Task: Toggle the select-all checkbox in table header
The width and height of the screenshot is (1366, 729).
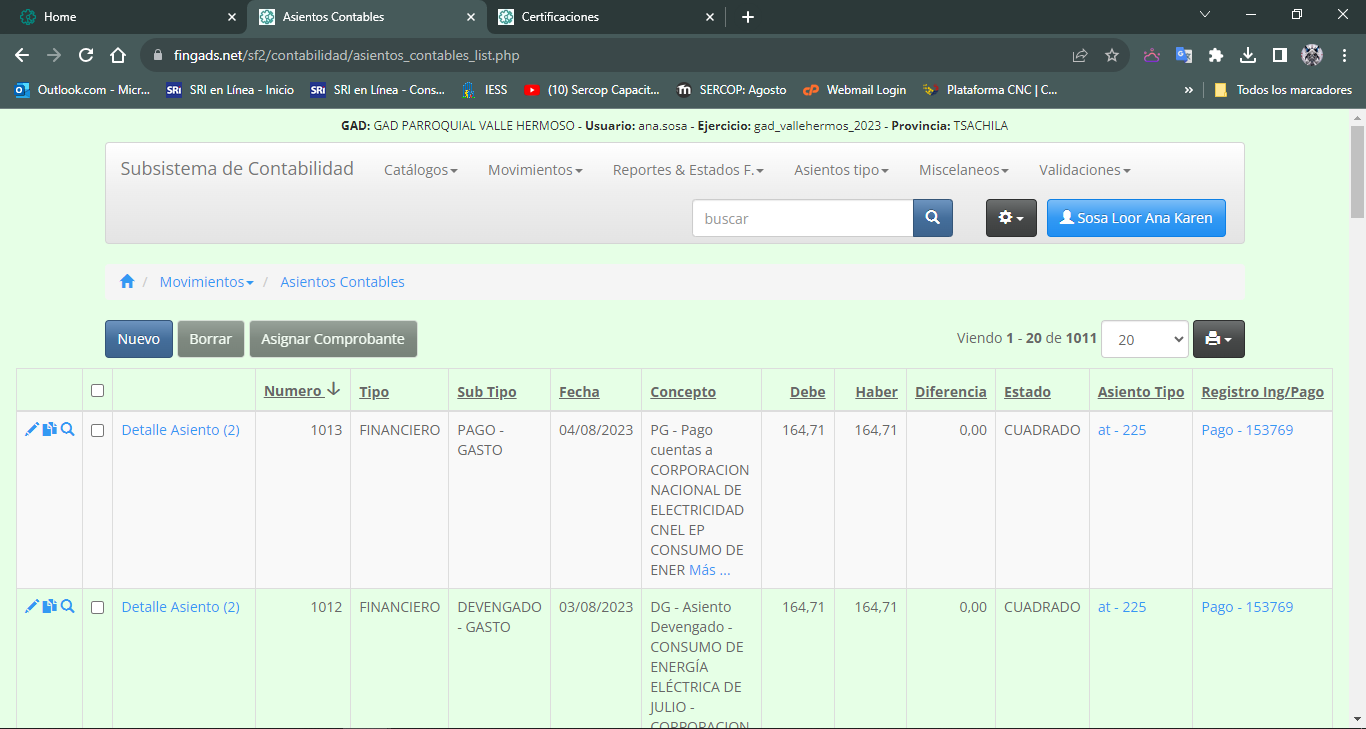Action: tap(97, 391)
